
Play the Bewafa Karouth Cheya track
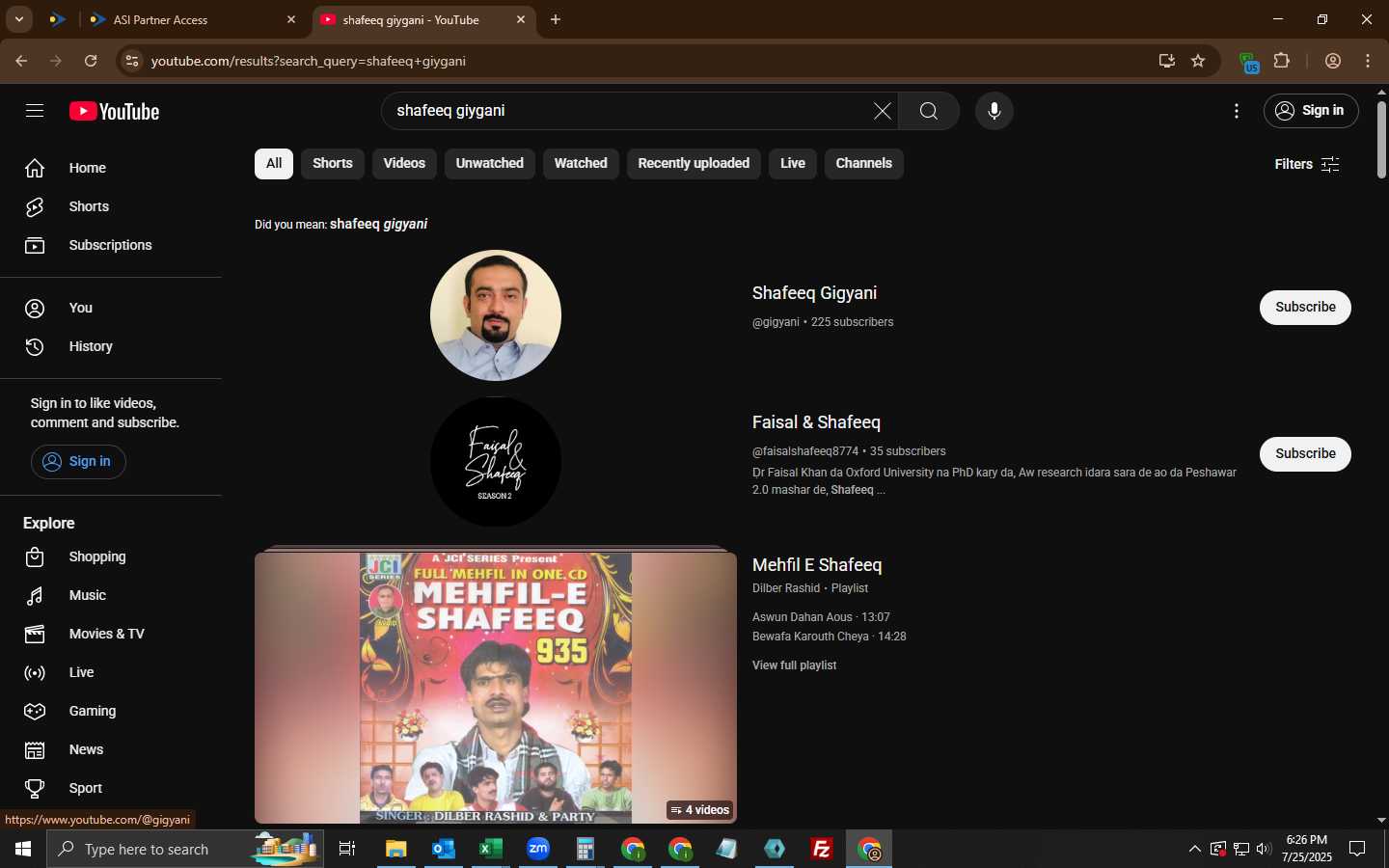coord(829,637)
